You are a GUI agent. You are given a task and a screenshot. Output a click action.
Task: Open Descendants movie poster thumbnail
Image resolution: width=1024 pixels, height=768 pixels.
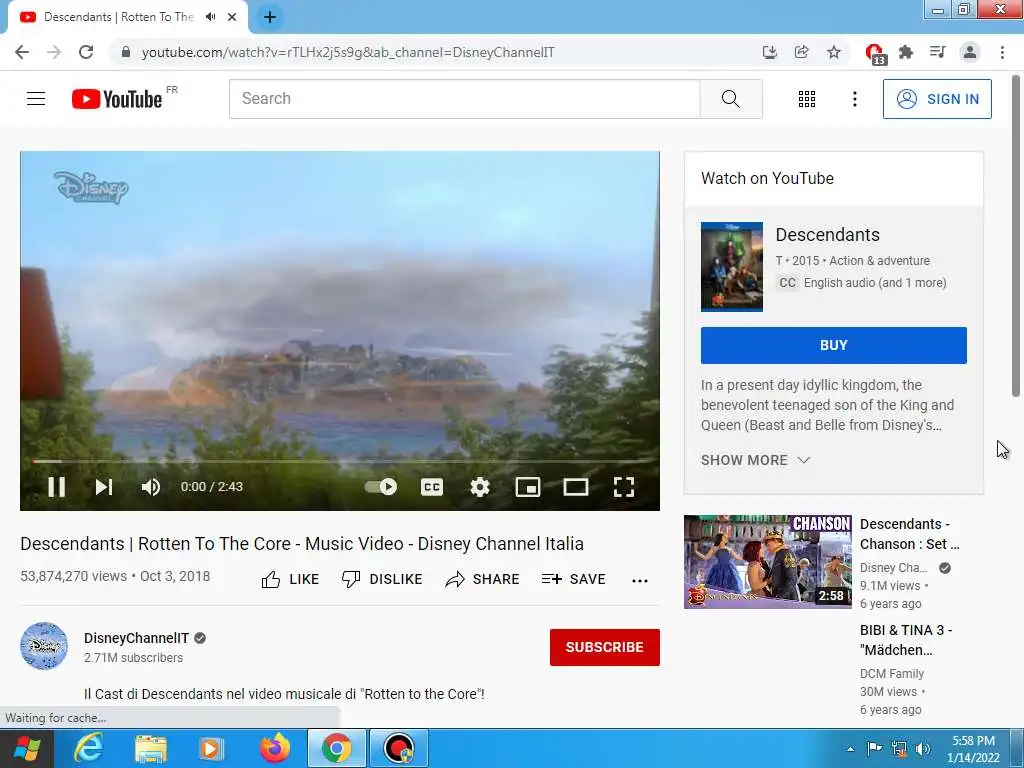(x=731, y=266)
